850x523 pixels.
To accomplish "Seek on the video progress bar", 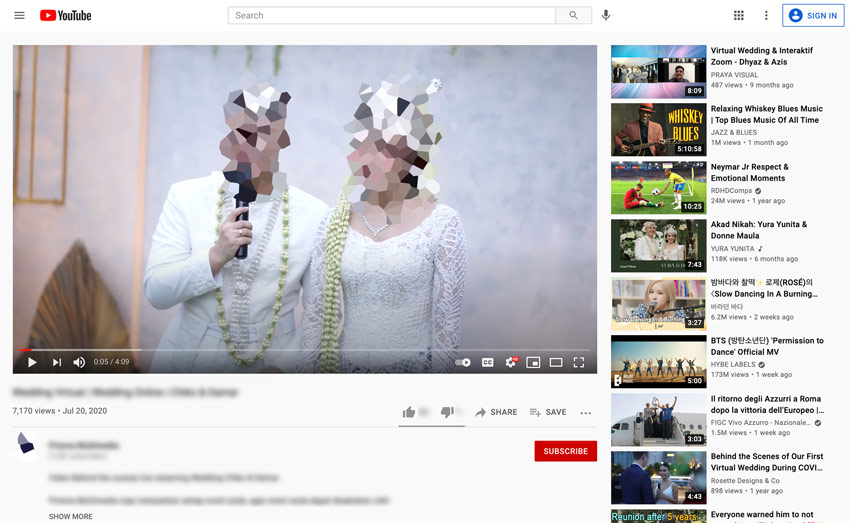I will coord(305,350).
